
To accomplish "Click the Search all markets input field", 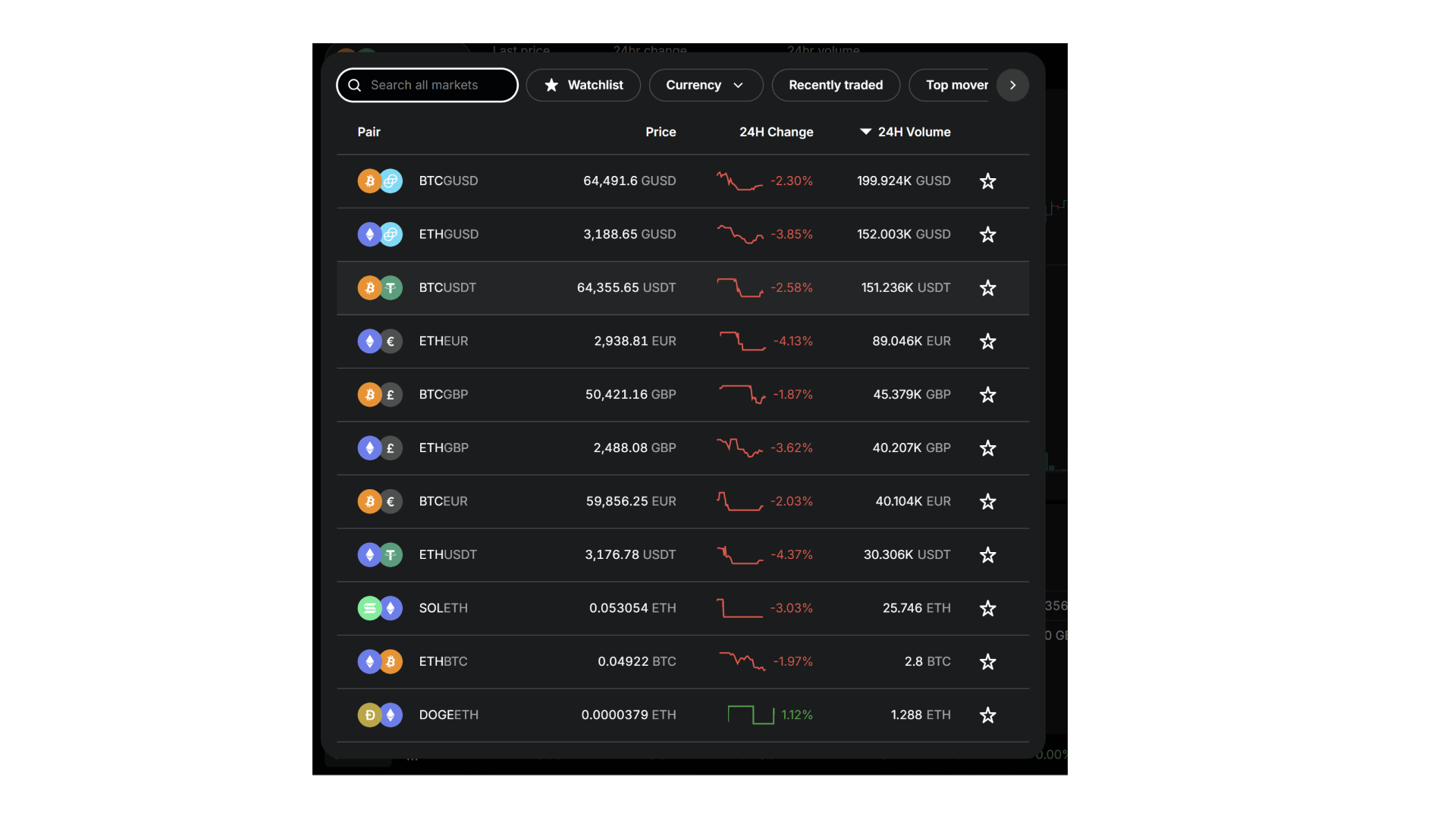I will coord(427,85).
